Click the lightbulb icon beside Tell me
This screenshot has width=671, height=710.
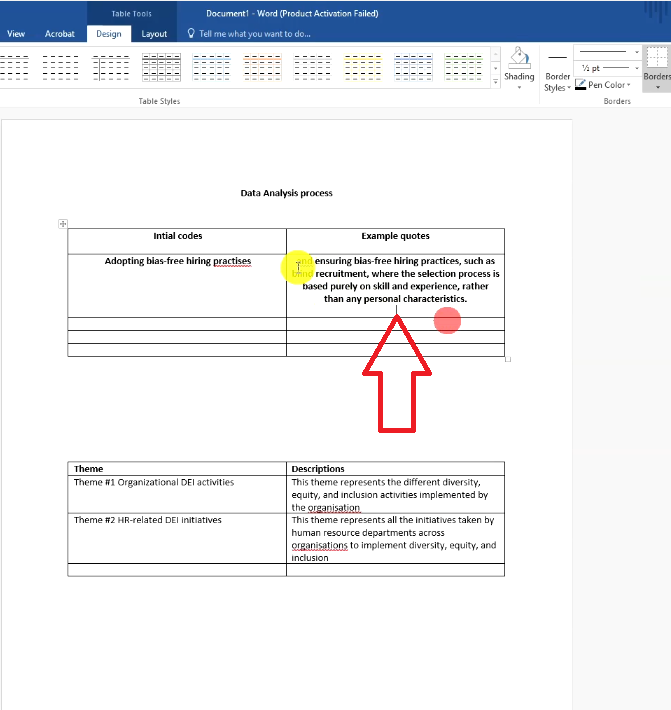click(x=191, y=34)
